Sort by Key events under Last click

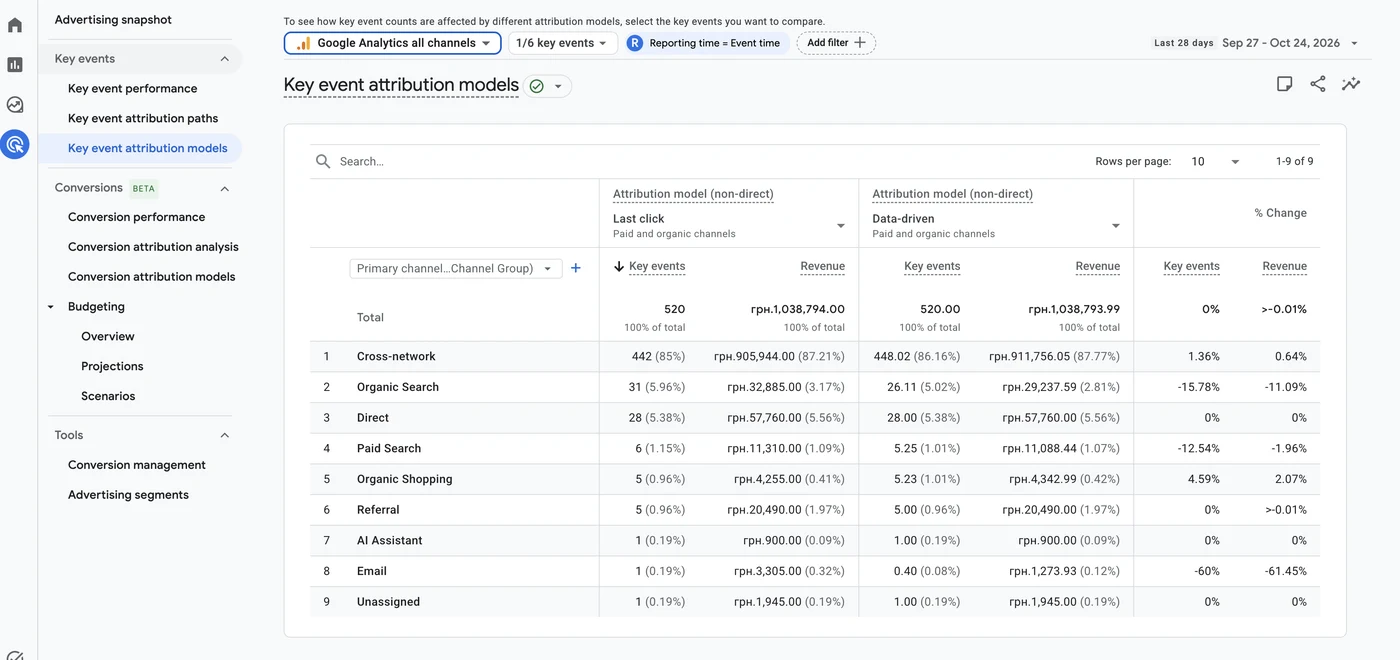657,266
